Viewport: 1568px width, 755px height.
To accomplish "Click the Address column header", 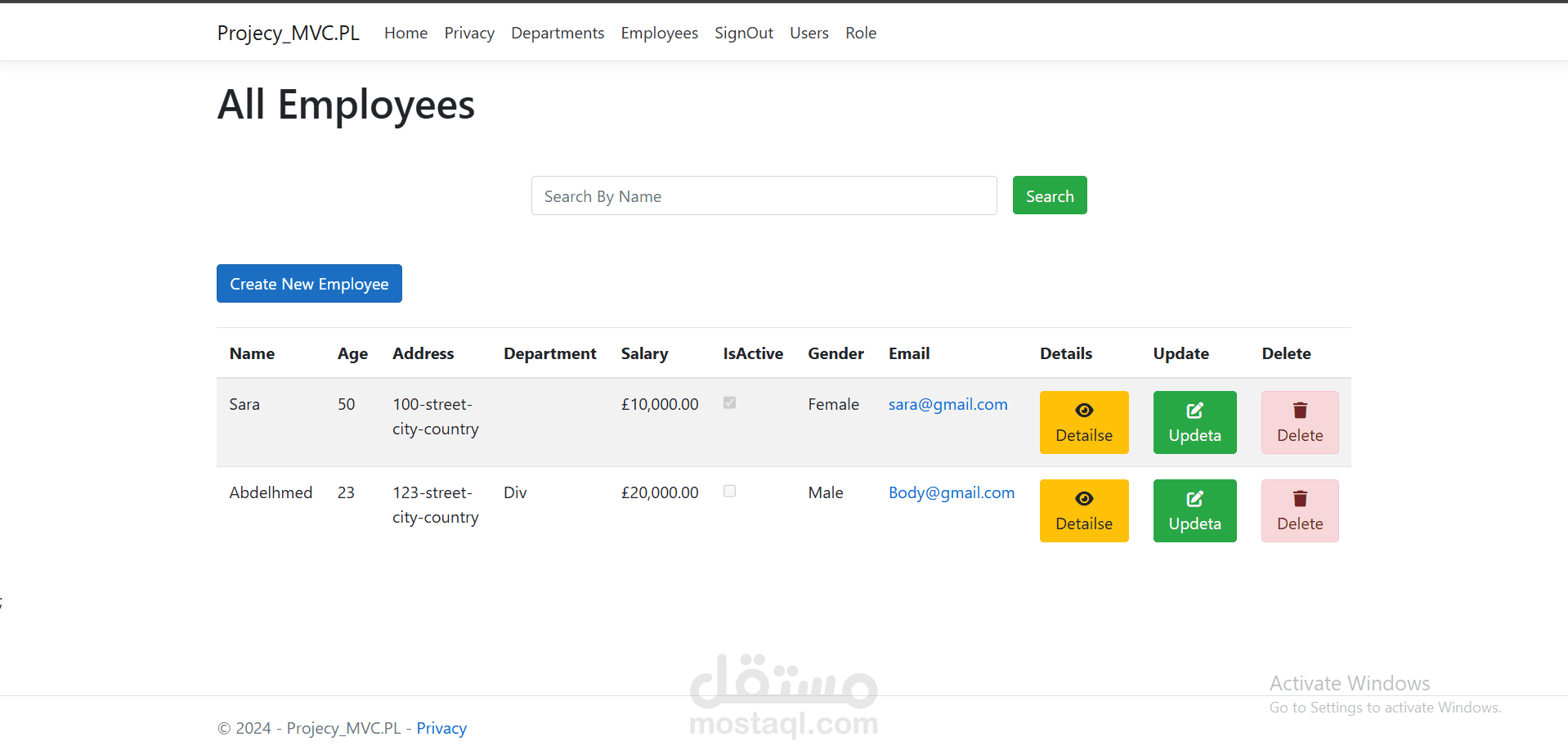I will coord(423,353).
